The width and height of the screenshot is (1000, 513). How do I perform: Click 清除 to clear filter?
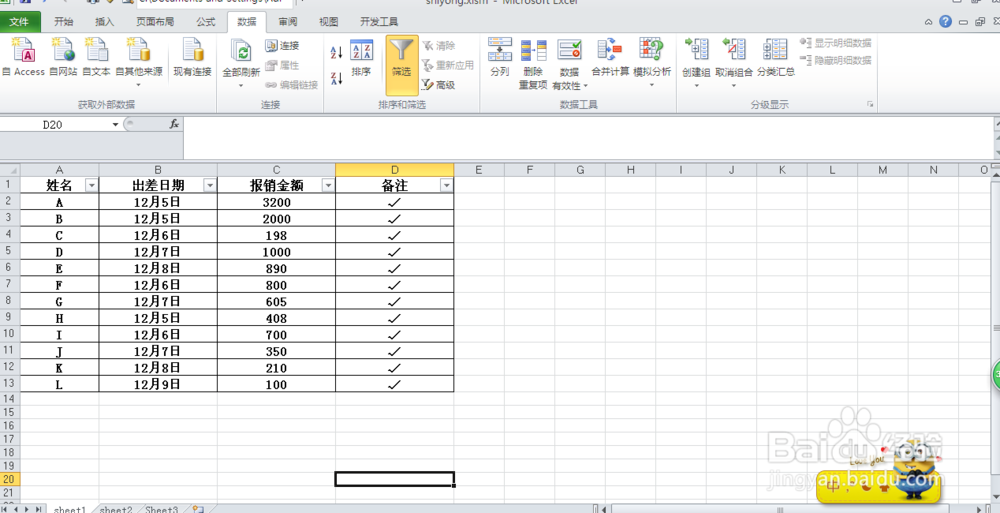pyautogui.click(x=439, y=46)
